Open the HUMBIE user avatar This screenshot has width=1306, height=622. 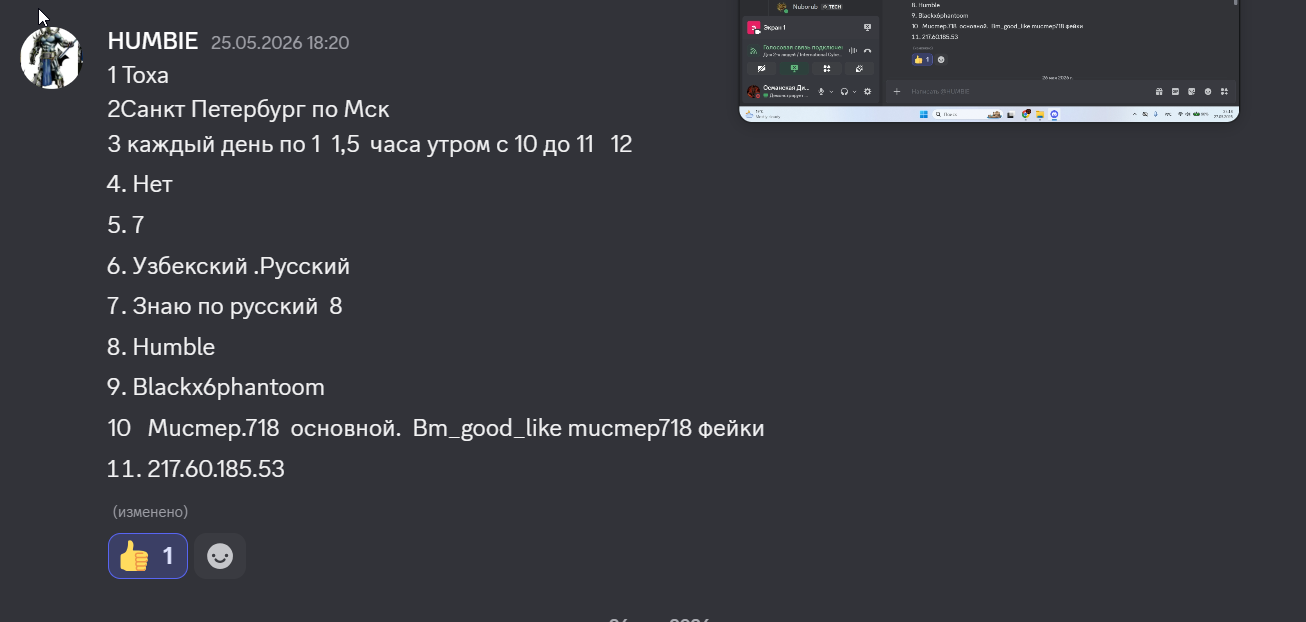(x=51, y=58)
